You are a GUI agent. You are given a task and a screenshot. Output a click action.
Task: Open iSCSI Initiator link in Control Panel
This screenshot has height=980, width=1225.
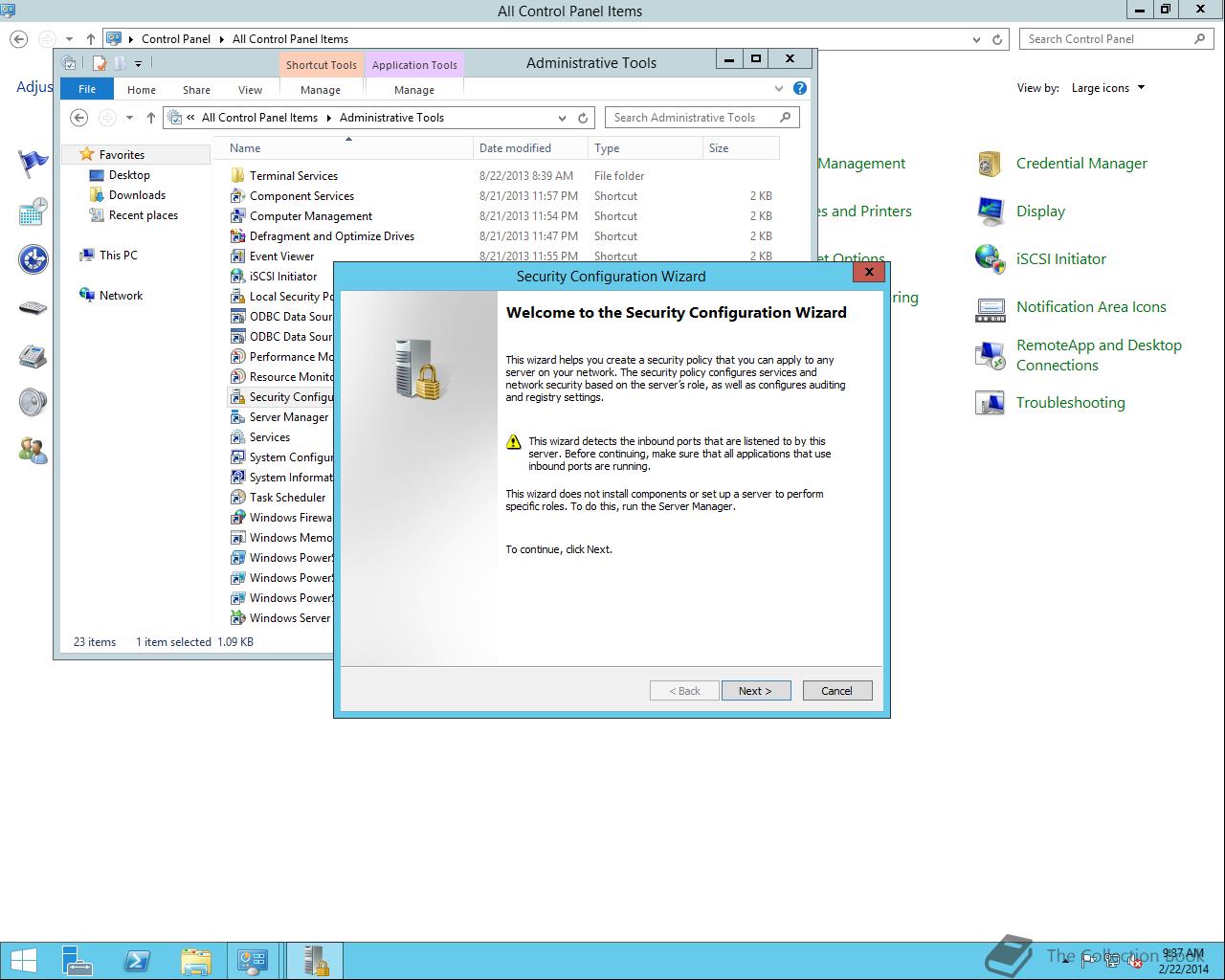click(x=1060, y=259)
